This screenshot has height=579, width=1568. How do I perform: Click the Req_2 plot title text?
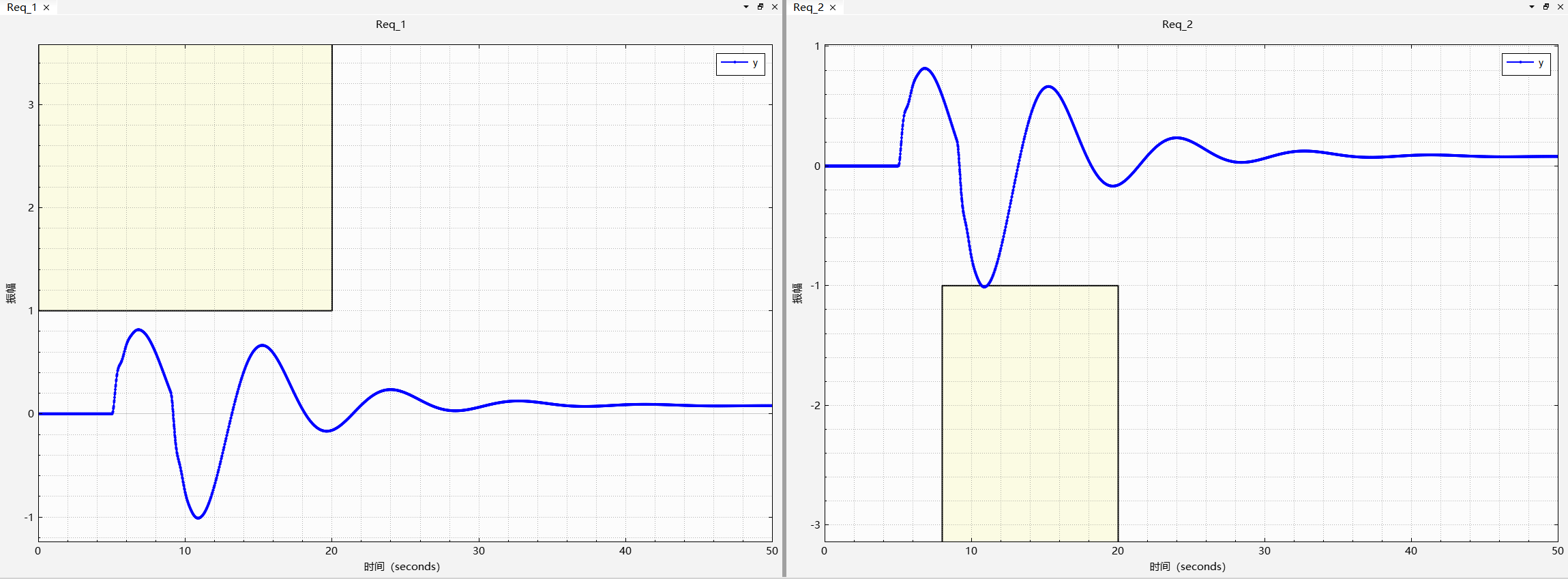pyautogui.click(x=1177, y=25)
